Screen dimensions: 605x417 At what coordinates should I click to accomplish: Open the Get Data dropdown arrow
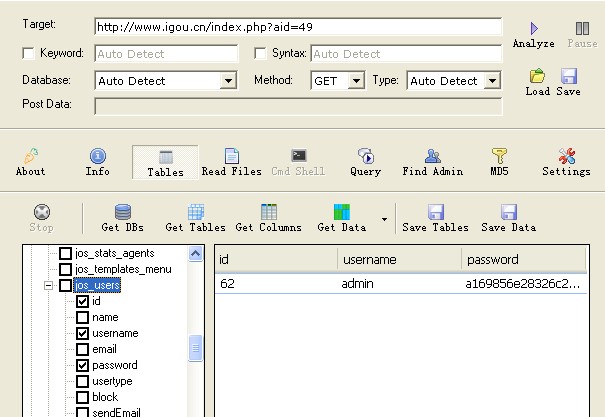point(384,219)
